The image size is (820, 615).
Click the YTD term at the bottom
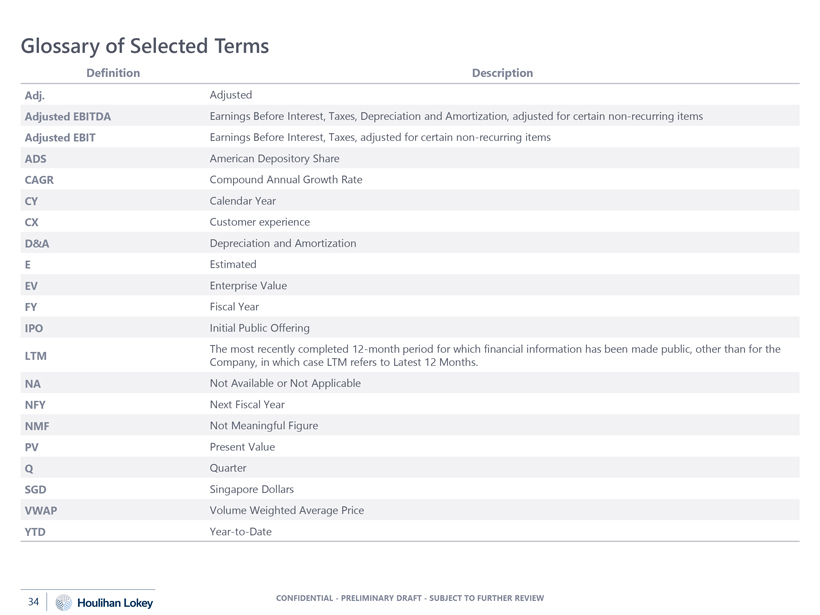tap(35, 532)
